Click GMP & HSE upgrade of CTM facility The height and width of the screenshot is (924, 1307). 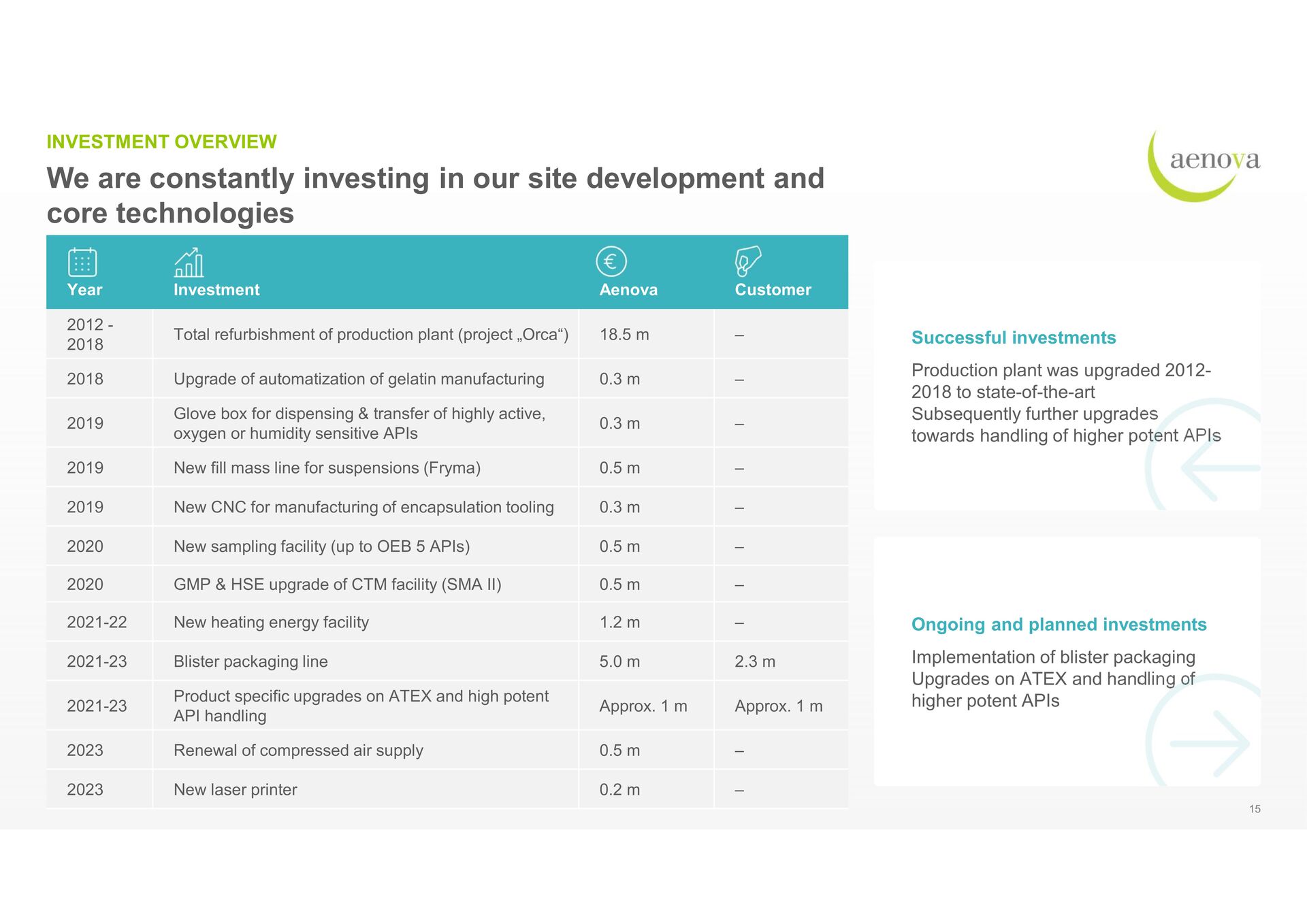point(337,584)
